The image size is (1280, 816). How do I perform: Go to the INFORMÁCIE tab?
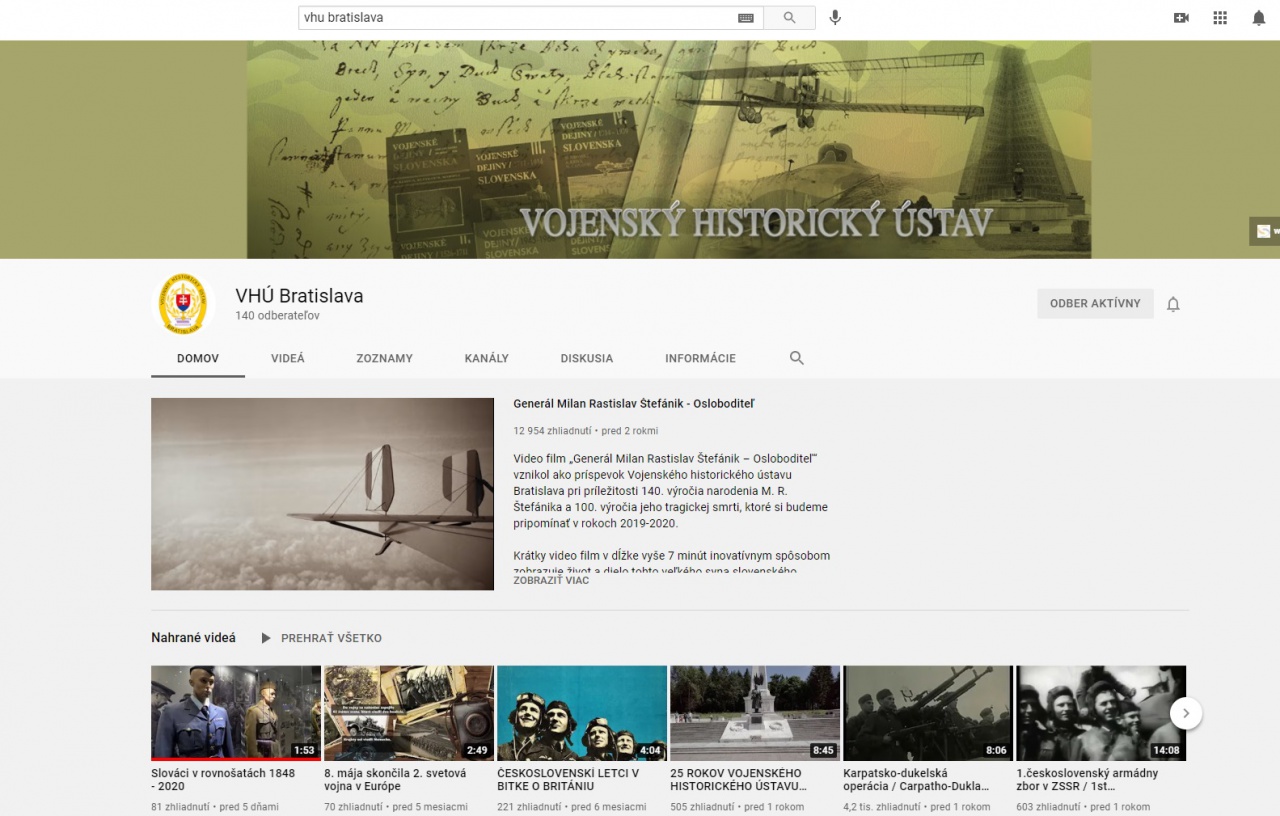700,358
